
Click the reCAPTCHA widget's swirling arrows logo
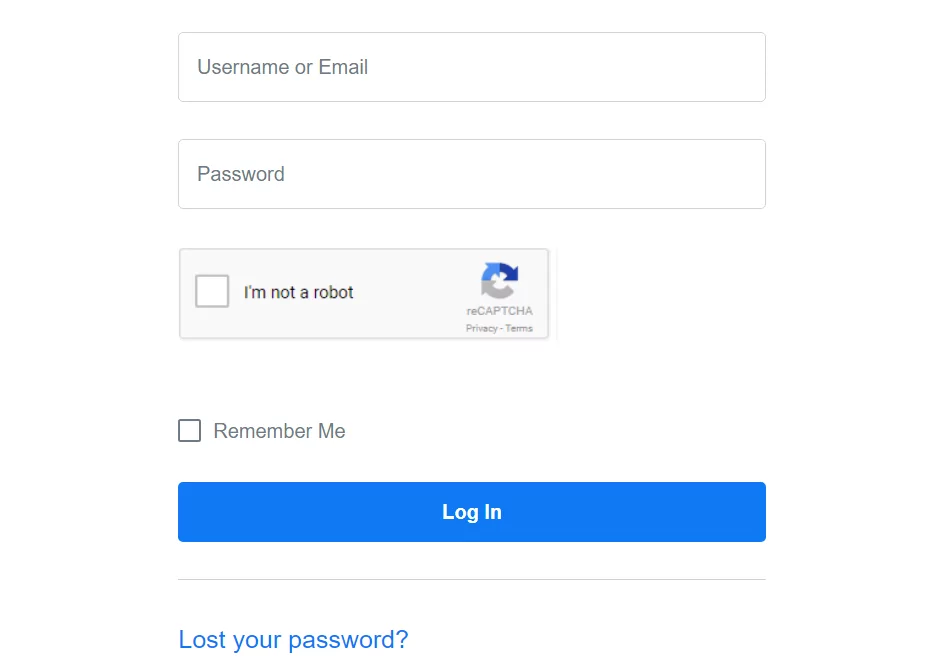(x=499, y=280)
